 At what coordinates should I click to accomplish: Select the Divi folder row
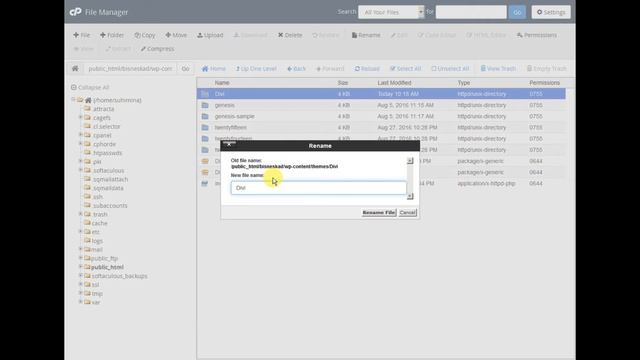pos(381,94)
